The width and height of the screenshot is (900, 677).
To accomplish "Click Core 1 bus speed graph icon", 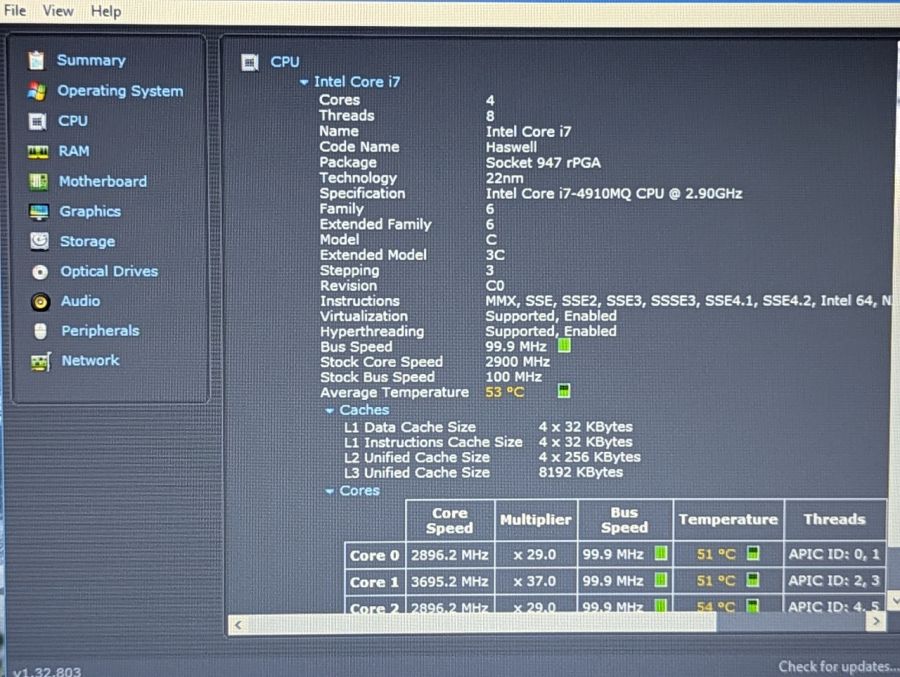I will 661,580.
